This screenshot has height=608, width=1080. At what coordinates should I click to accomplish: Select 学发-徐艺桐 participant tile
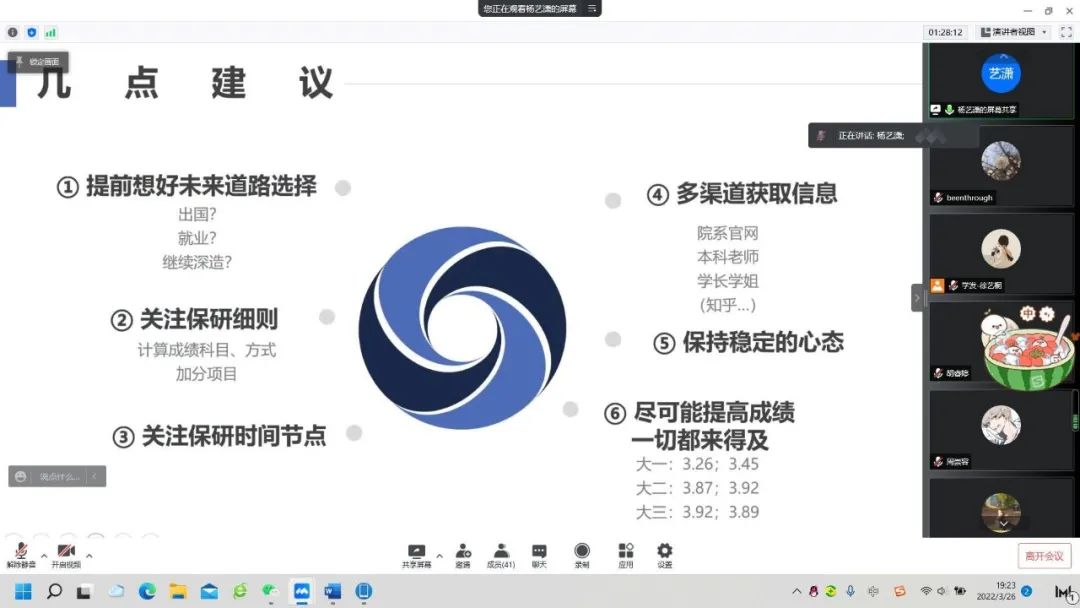point(1001,254)
